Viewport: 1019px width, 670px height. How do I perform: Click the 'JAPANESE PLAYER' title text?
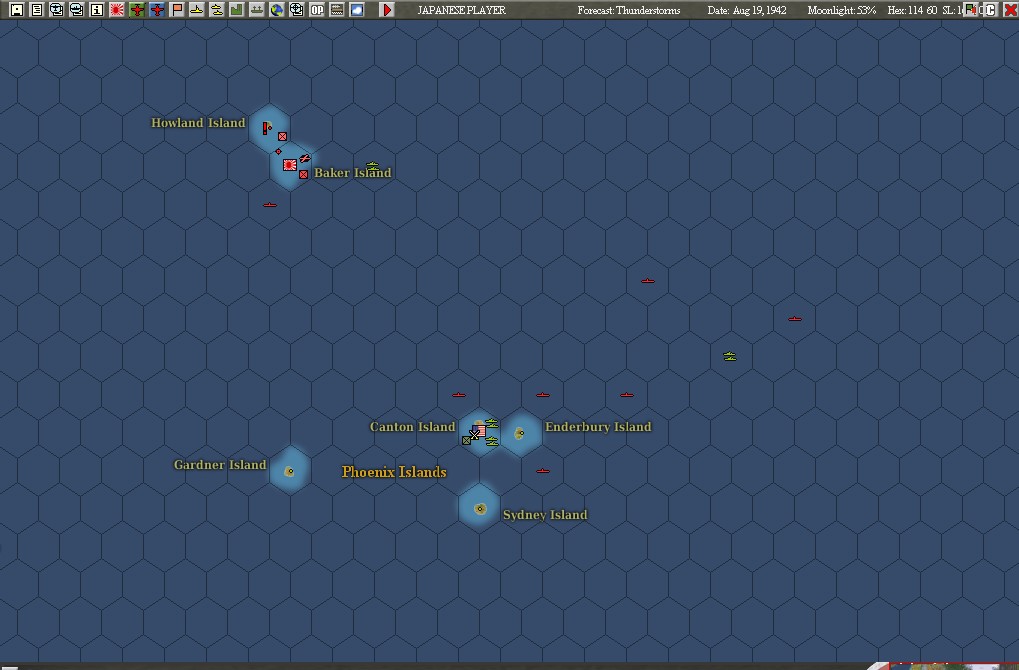[461, 10]
